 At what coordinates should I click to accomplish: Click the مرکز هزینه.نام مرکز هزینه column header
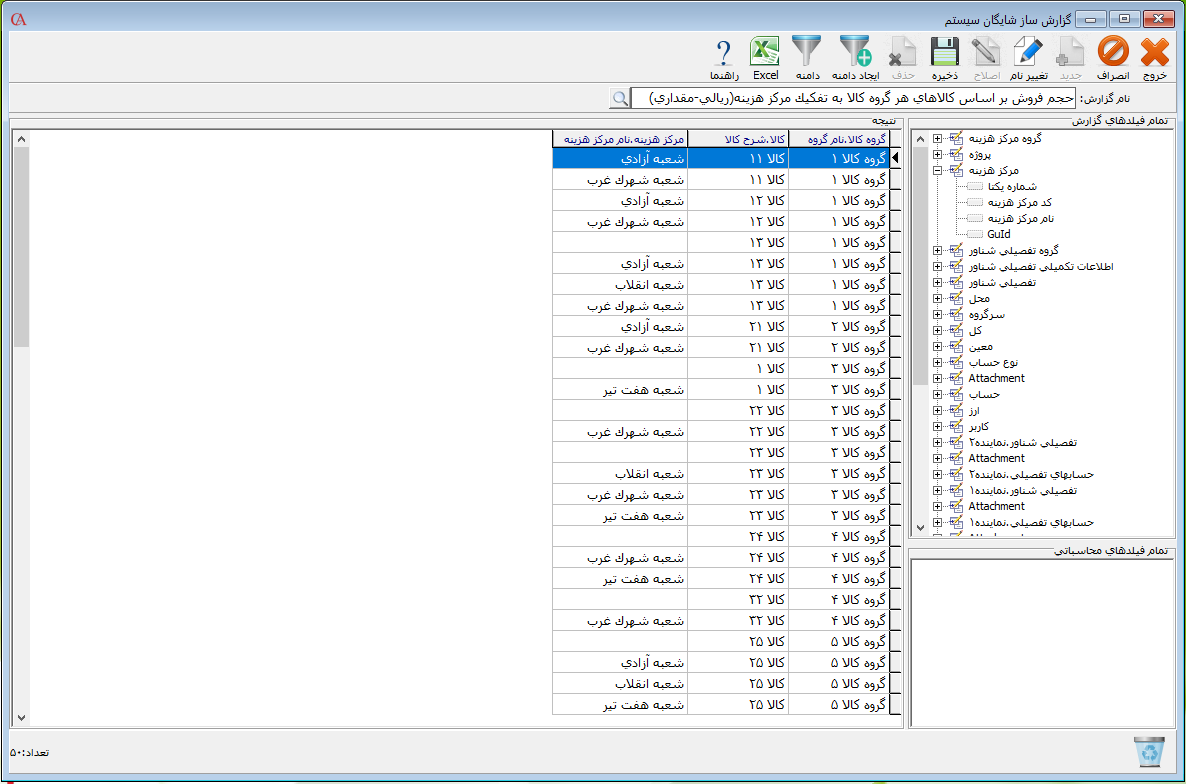620,139
